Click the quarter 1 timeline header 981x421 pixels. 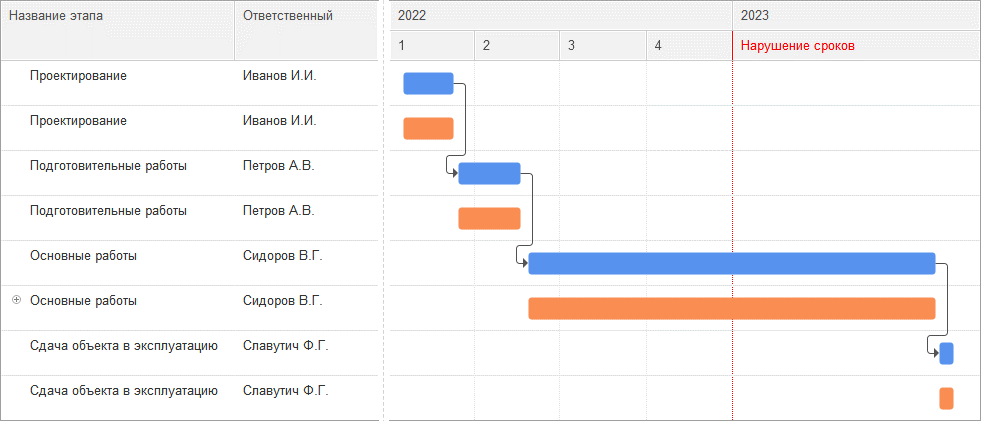[432, 45]
